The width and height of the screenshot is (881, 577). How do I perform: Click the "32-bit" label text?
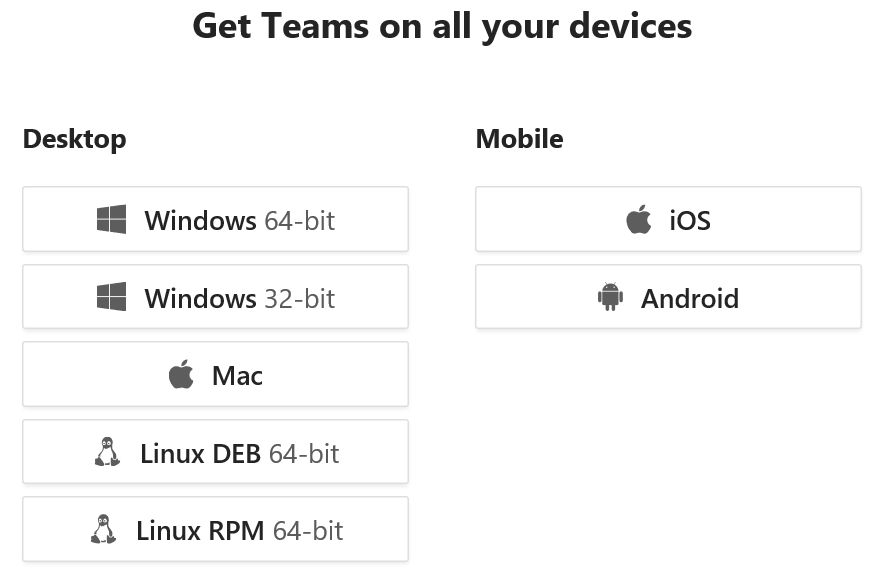(x=299, y=298)
